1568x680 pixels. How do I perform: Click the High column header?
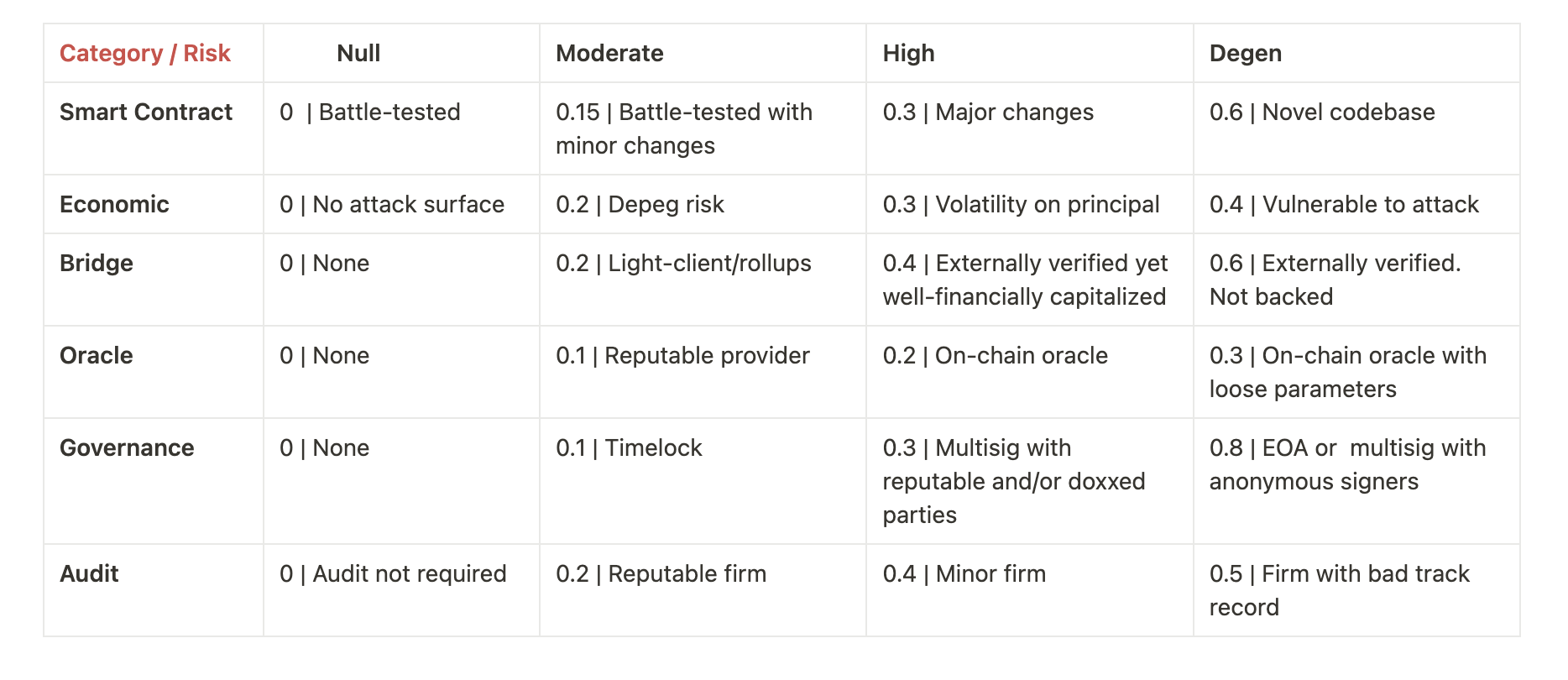click(x=908, y=54)
